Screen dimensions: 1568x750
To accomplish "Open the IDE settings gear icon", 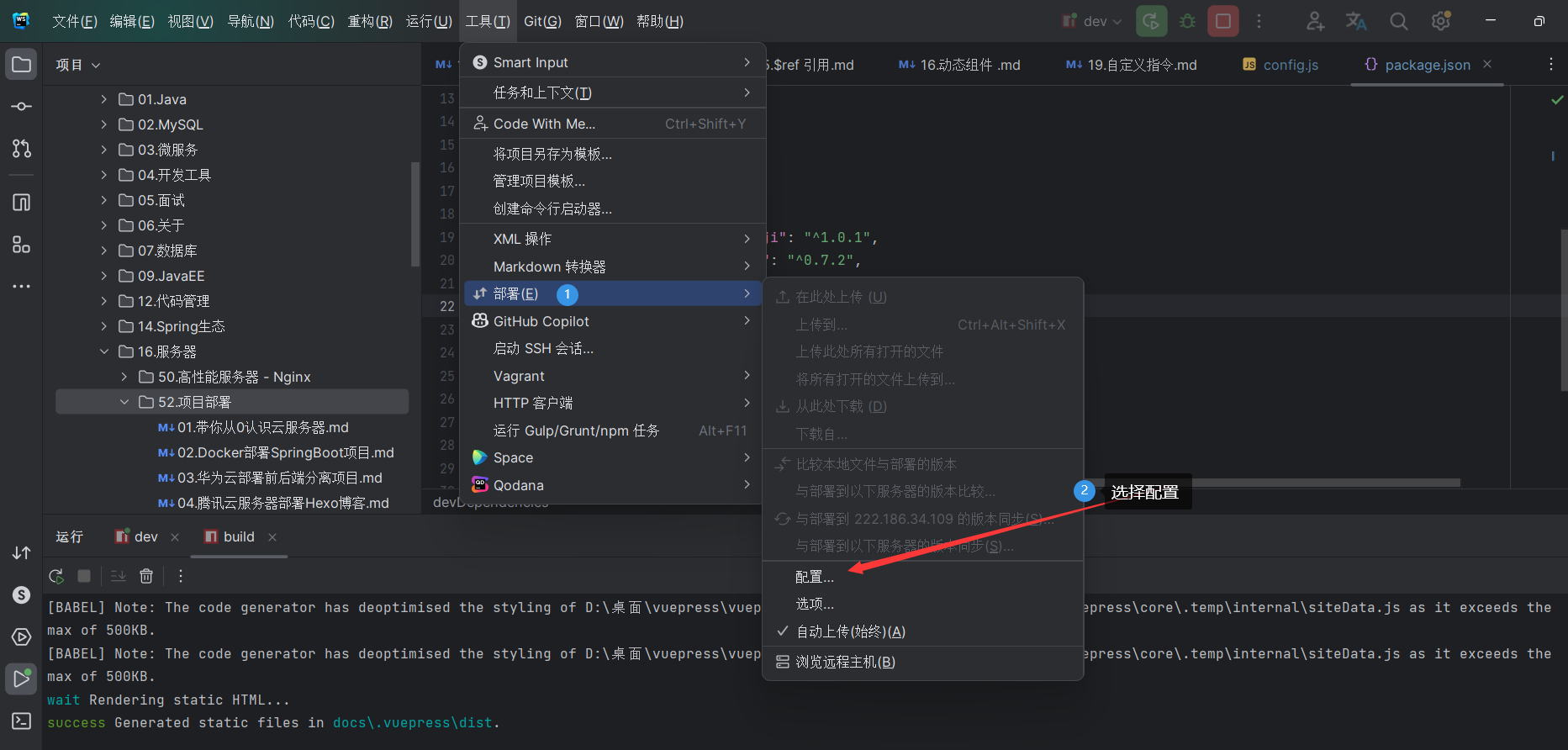I will click(1441, 21).
